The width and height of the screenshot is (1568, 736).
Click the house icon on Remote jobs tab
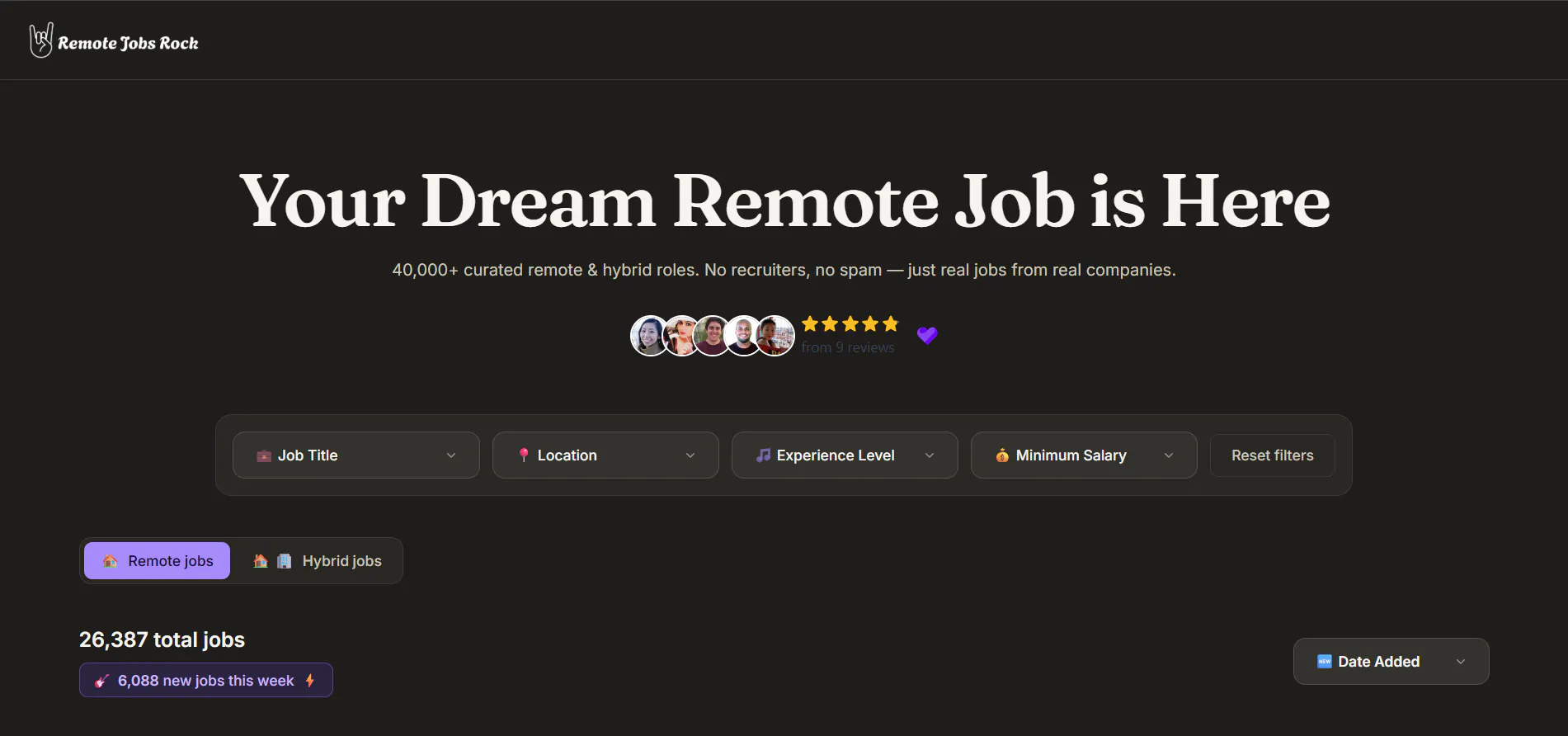[x=111, y=561]
